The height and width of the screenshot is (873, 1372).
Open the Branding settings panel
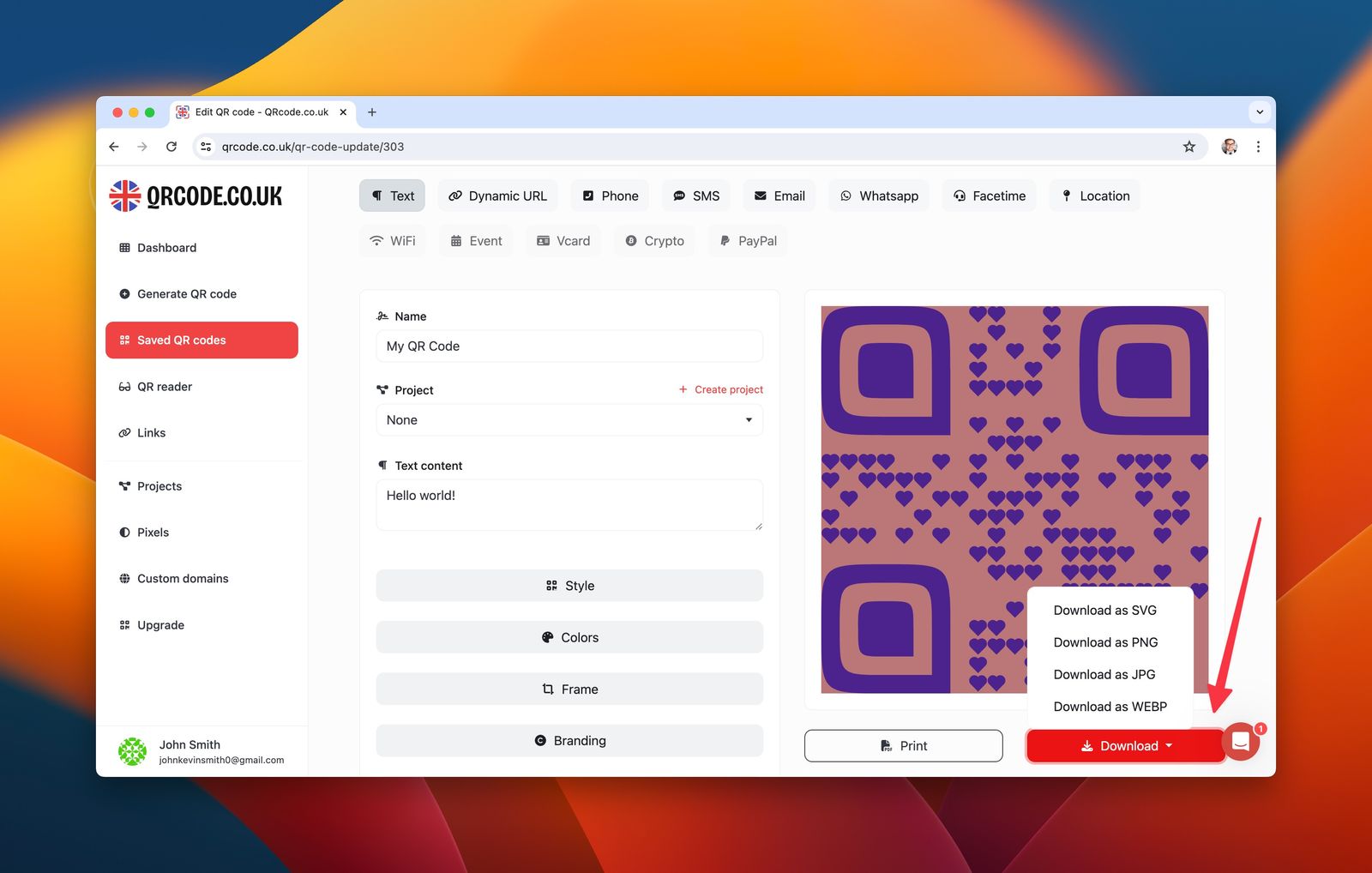tap(569, 740)
